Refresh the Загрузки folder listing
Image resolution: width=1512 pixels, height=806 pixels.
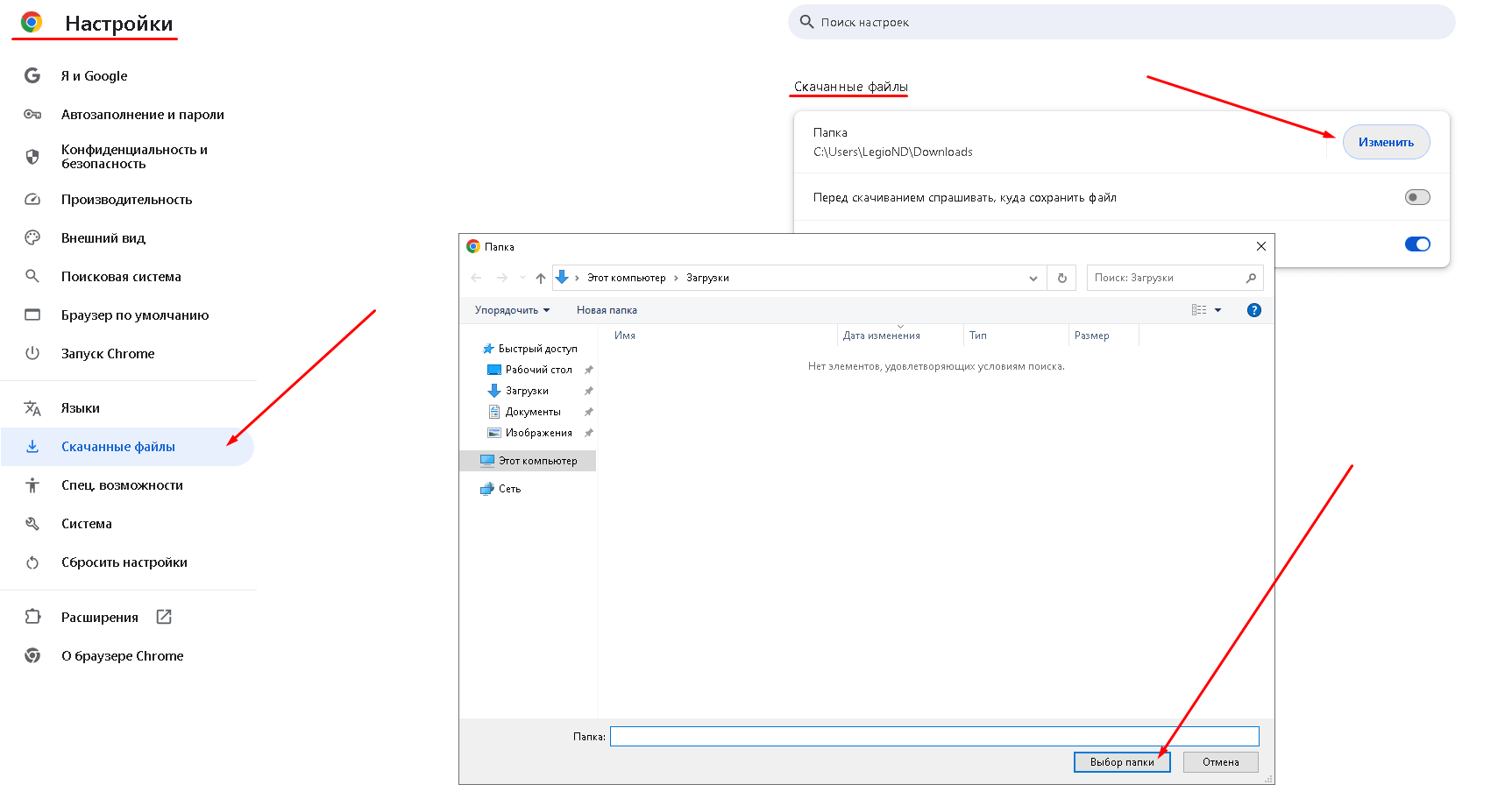(1062, 278)
